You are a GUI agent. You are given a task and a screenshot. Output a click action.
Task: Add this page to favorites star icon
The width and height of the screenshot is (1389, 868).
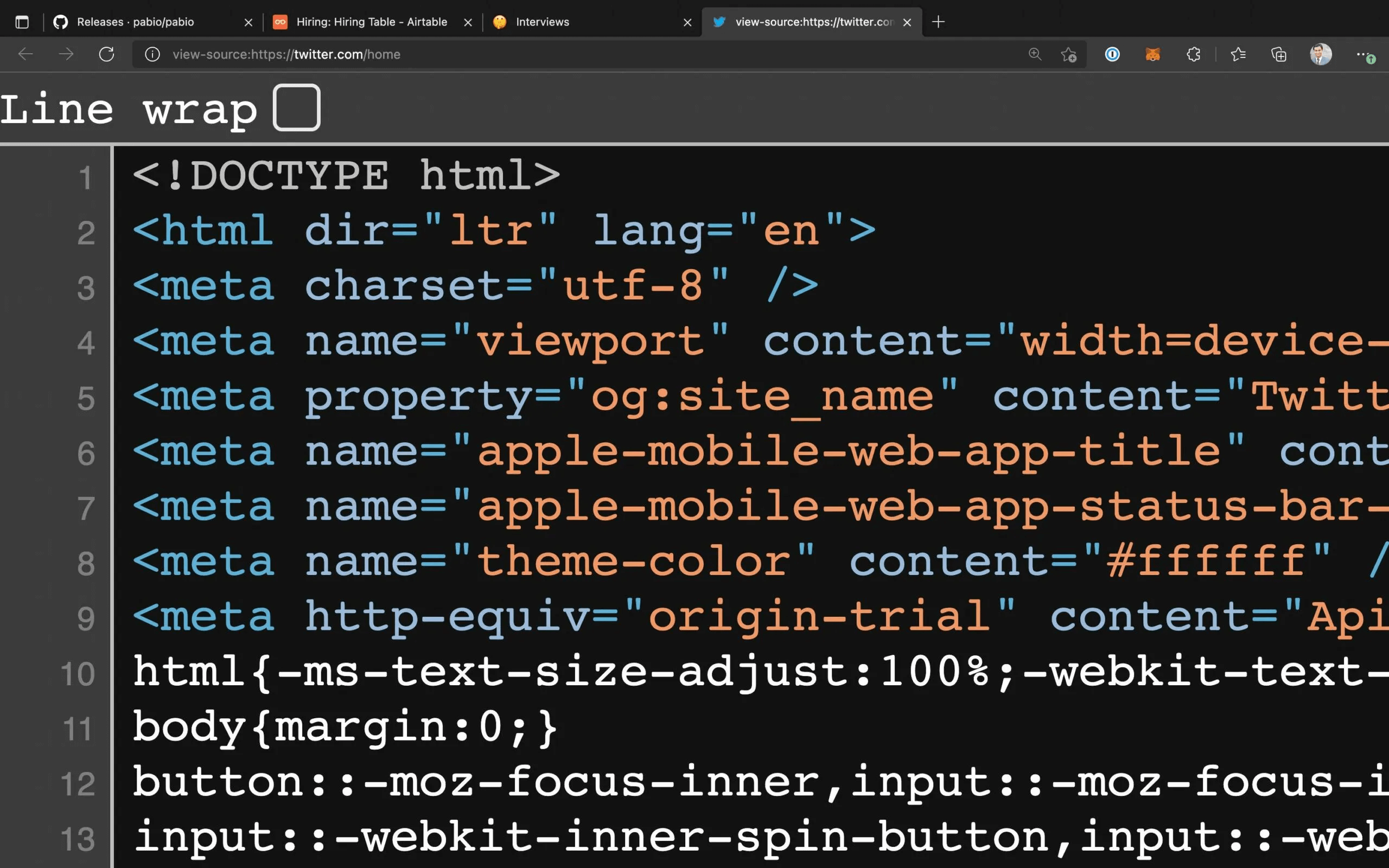pos(1068,55)
